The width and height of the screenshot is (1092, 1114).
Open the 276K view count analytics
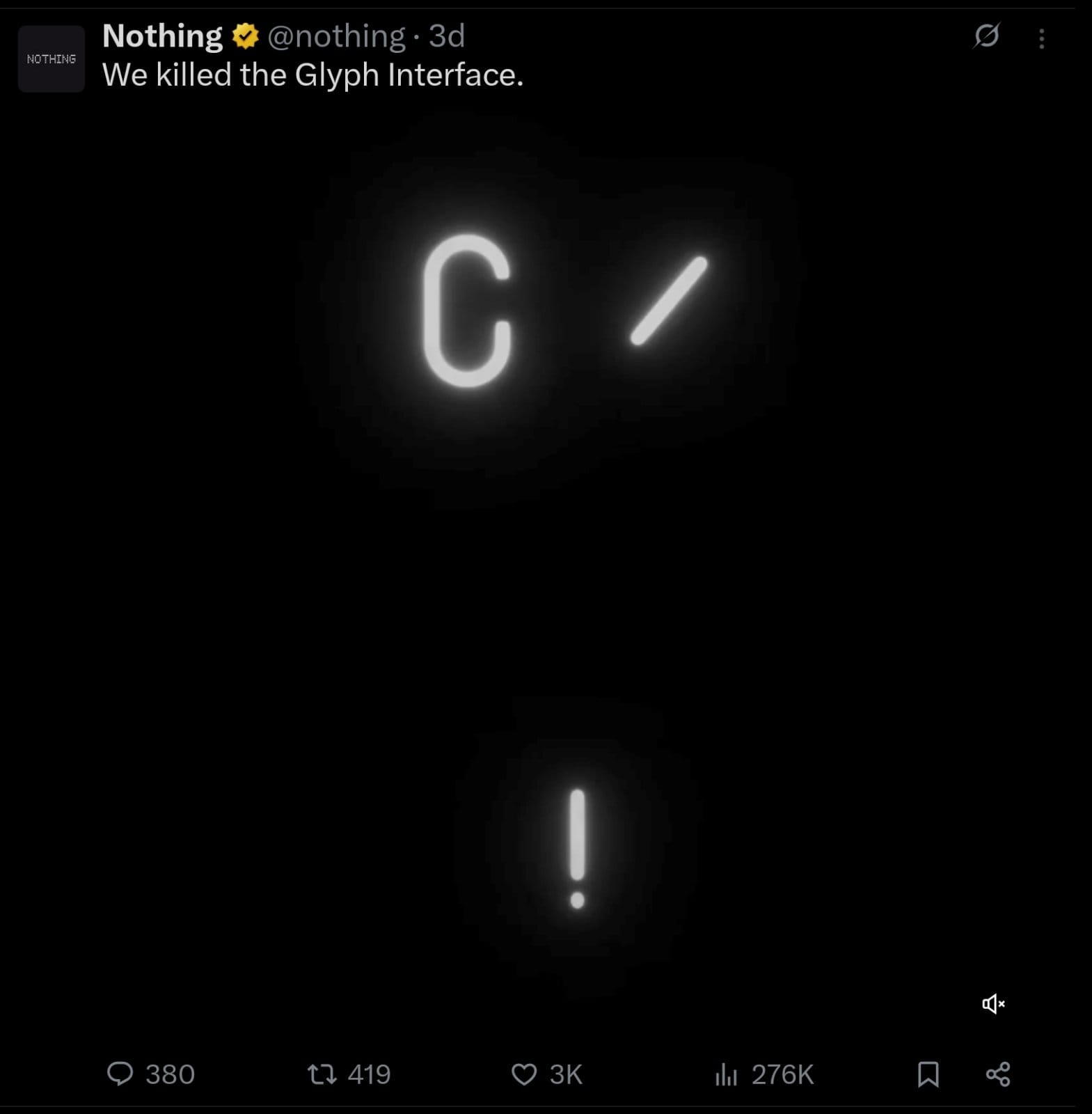coord(782,1074)
